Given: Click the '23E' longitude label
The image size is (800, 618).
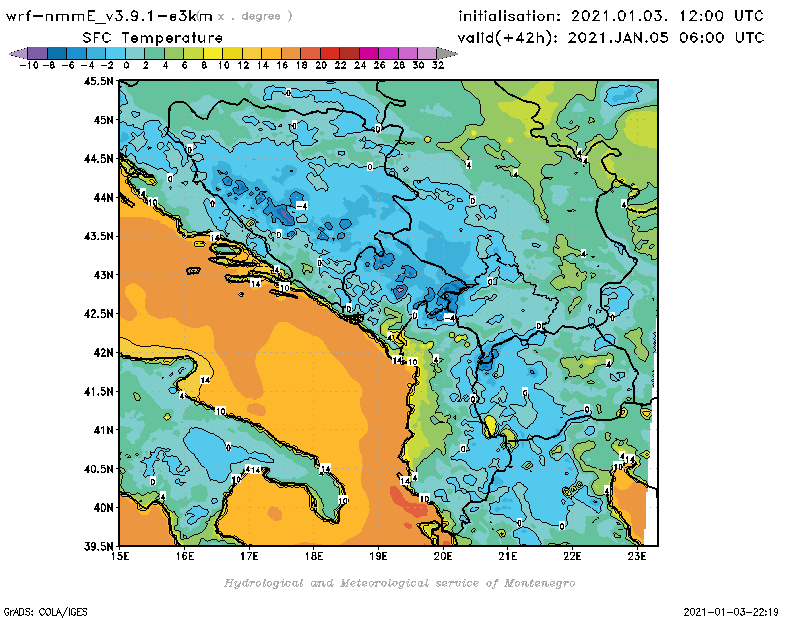Looking at the screenshot, I should click(x=637, y=556).
